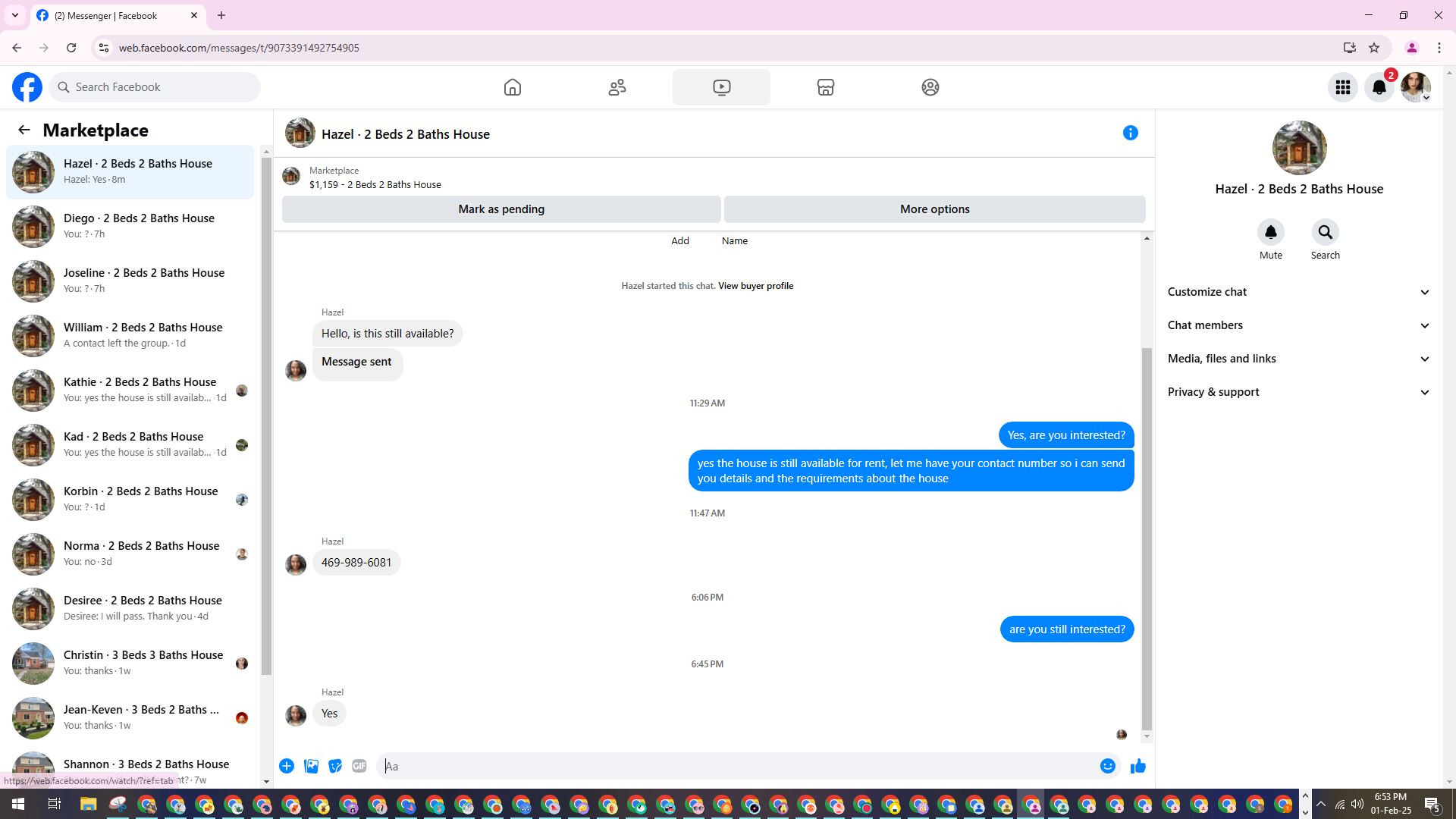Open the emoji picker in message box
Image resolution: width=1456 pixels, height=819 pixels.
point(1108,767)
